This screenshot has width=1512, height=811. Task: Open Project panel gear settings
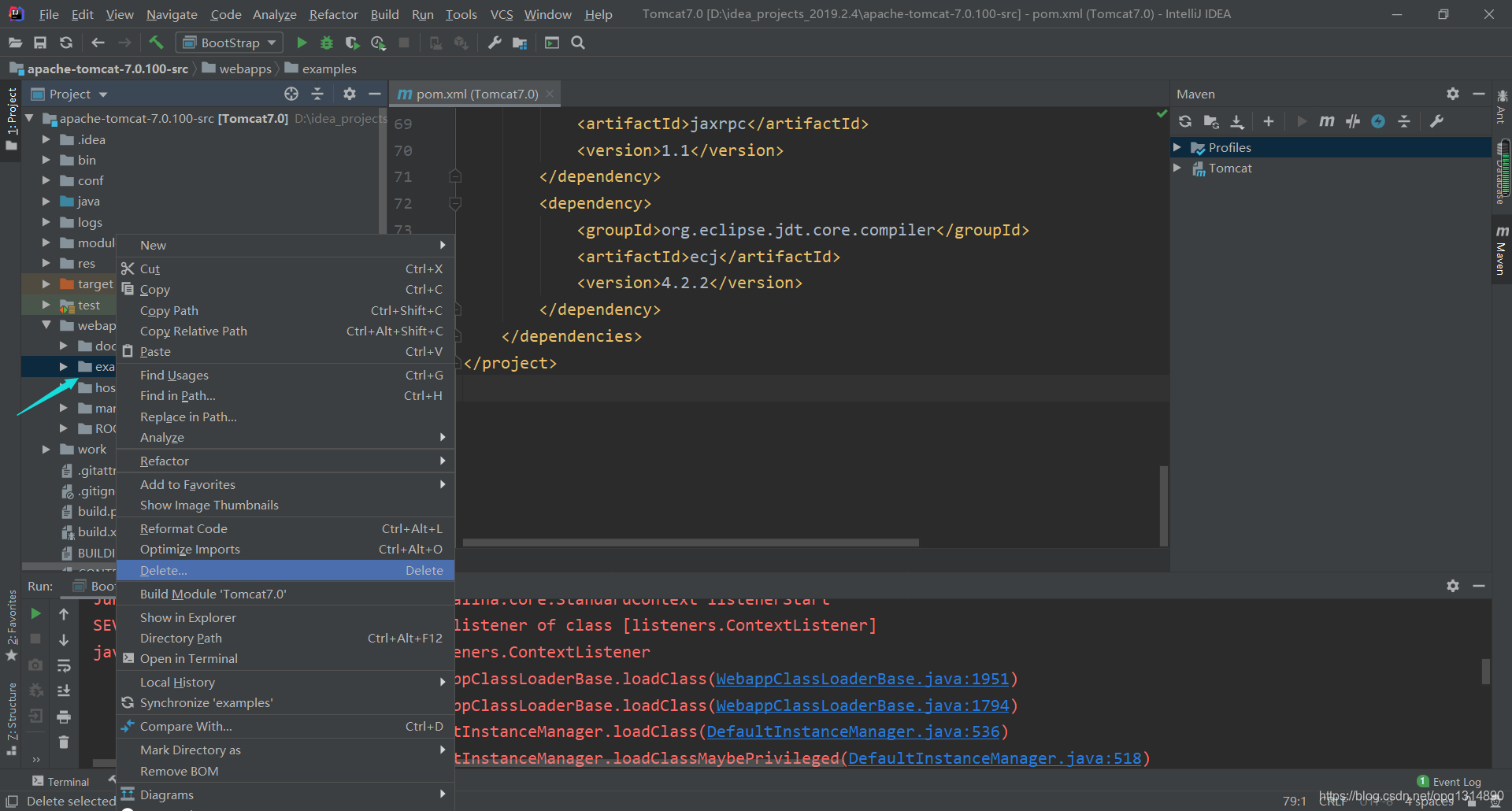(350, 94)
